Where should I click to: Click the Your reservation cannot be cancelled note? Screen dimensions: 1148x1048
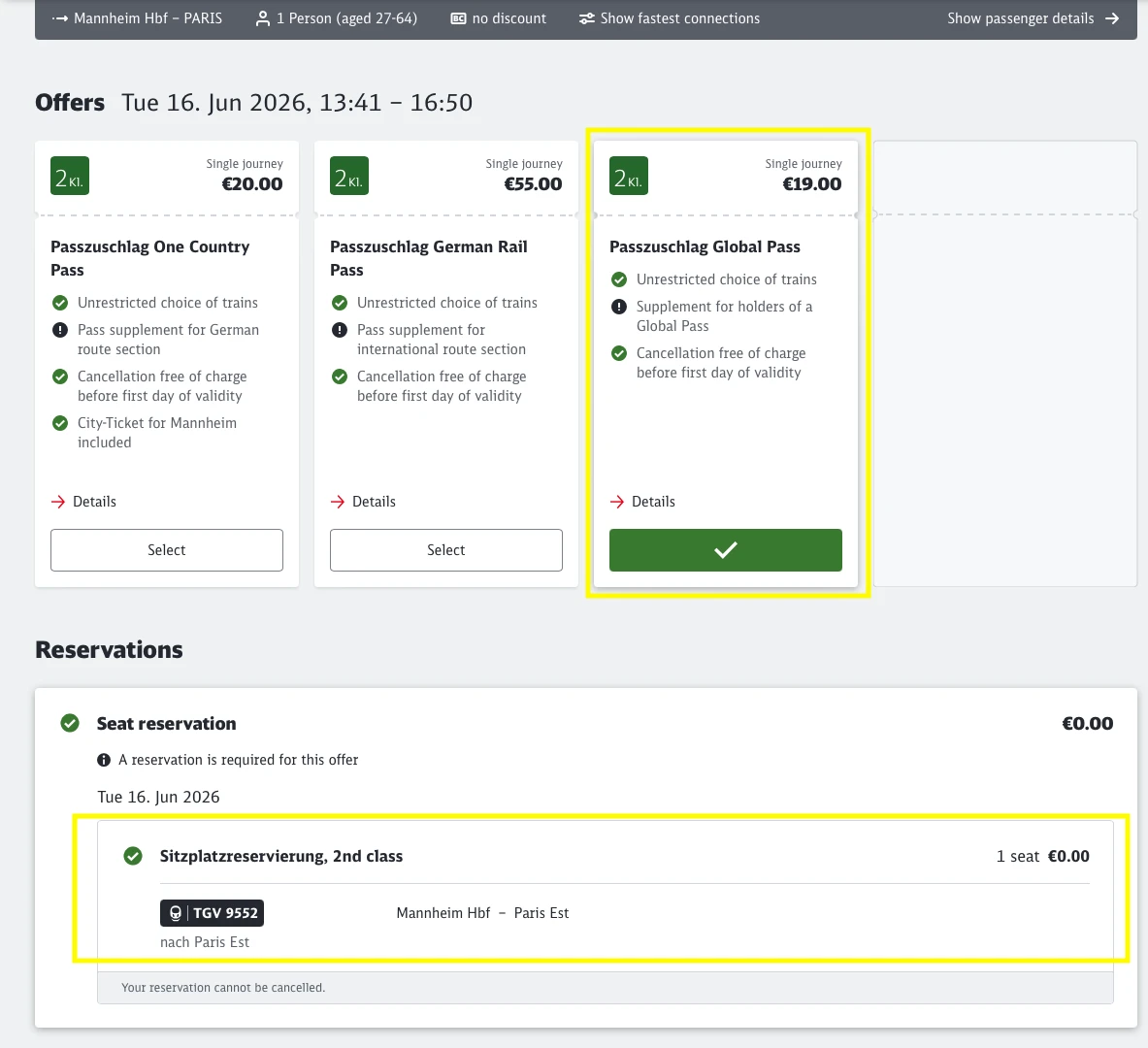click(223, 988)
